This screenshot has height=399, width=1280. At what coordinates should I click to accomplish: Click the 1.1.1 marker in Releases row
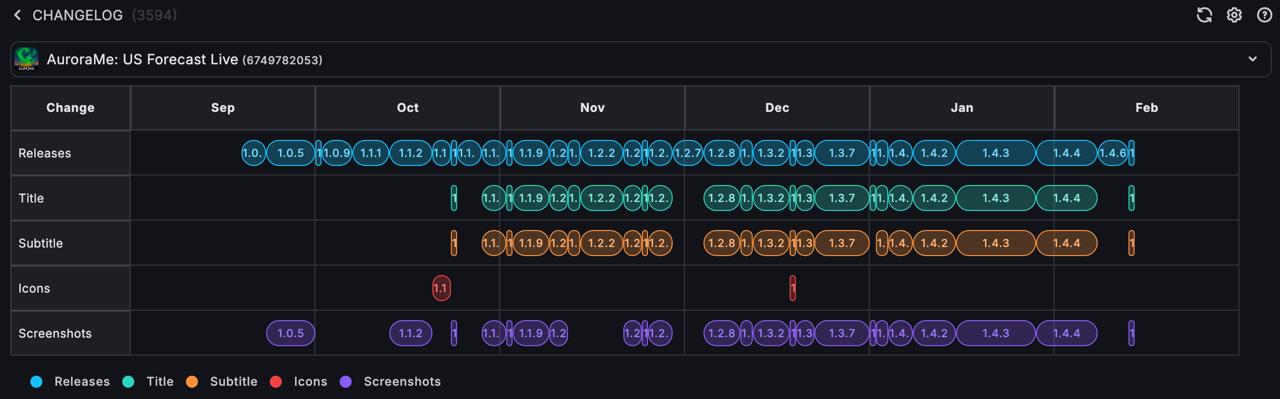[370, 153]
